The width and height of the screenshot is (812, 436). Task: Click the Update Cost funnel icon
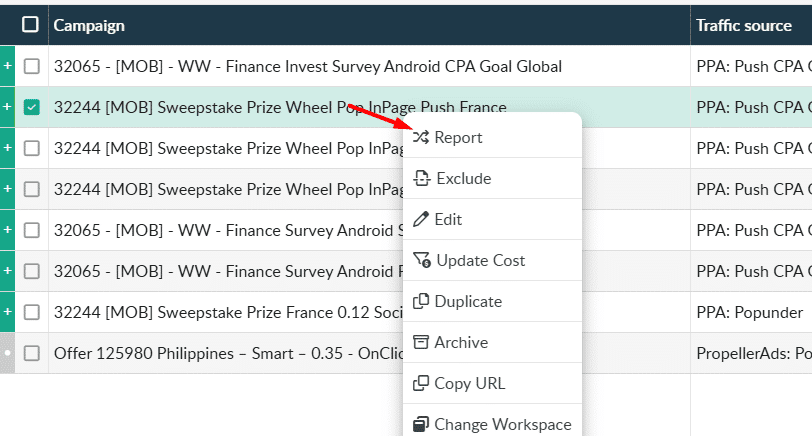click(421, 261)
